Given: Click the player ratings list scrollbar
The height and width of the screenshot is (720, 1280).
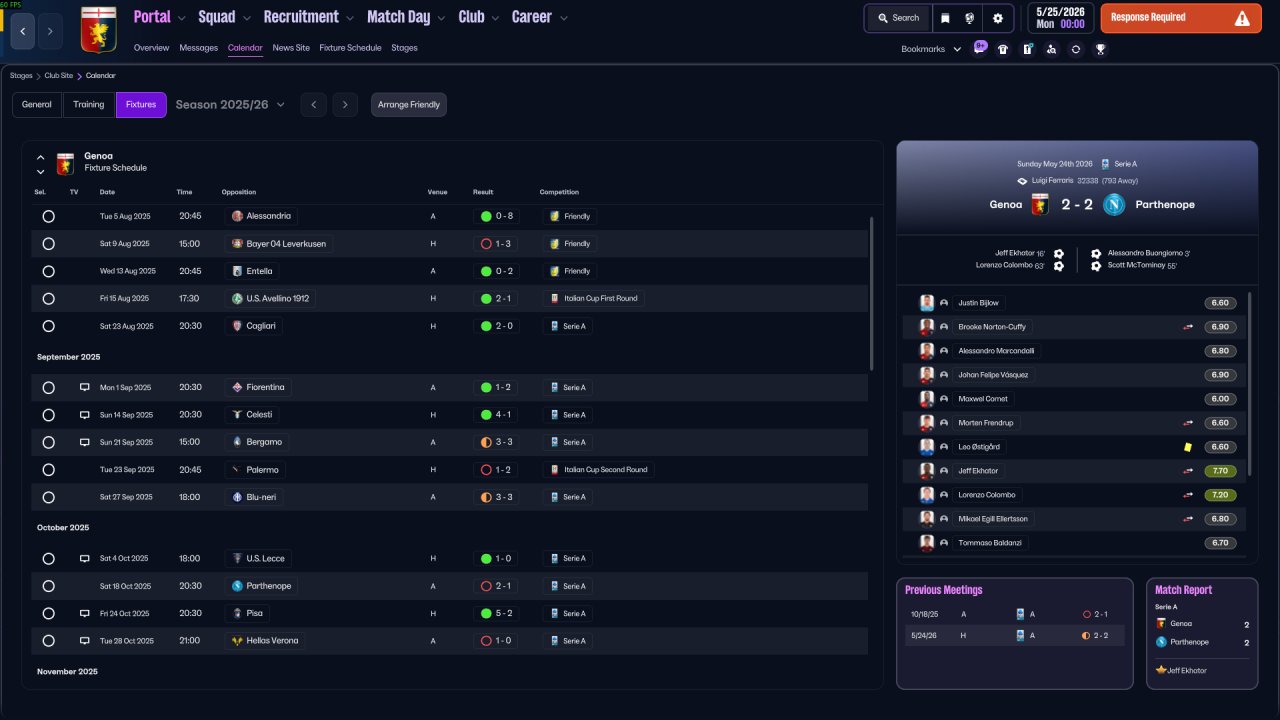Looking at the screenshot, I should (x=1249, y=385).
